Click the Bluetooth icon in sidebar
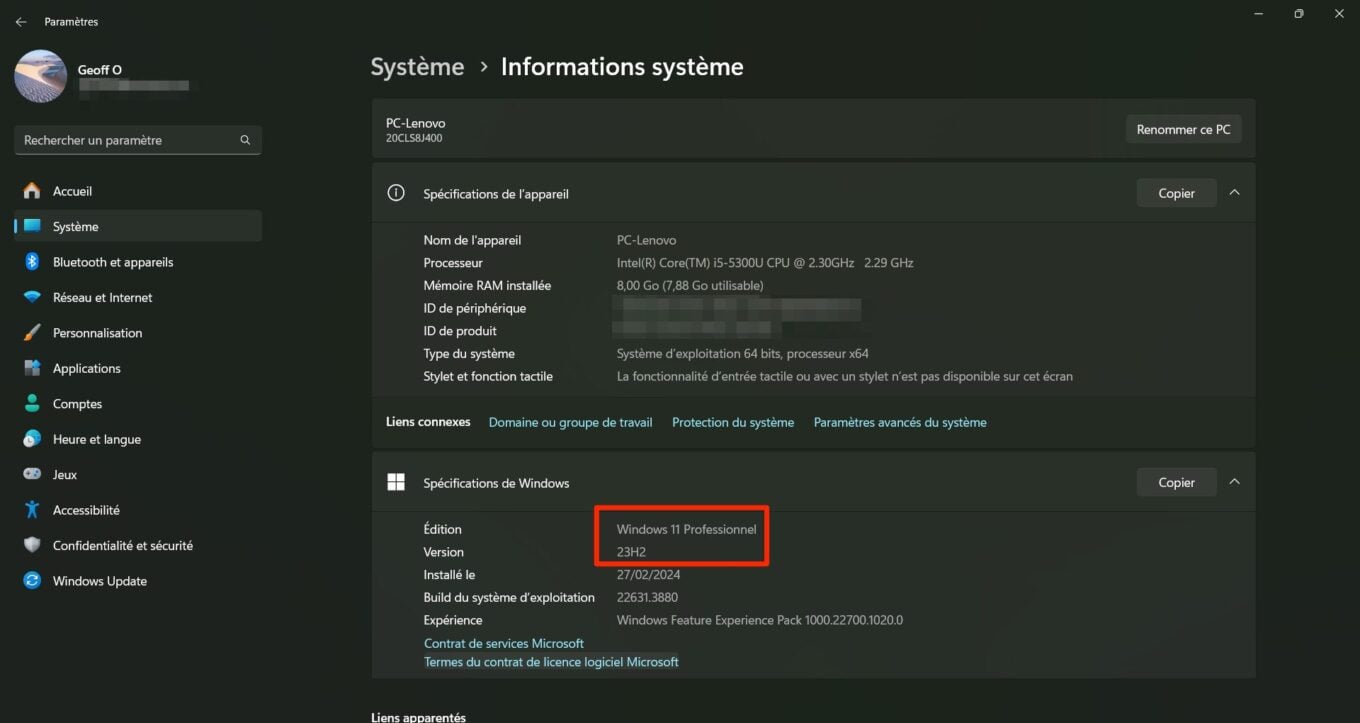The width and height of the screenshot is (1360, 723). coord(32,262)
